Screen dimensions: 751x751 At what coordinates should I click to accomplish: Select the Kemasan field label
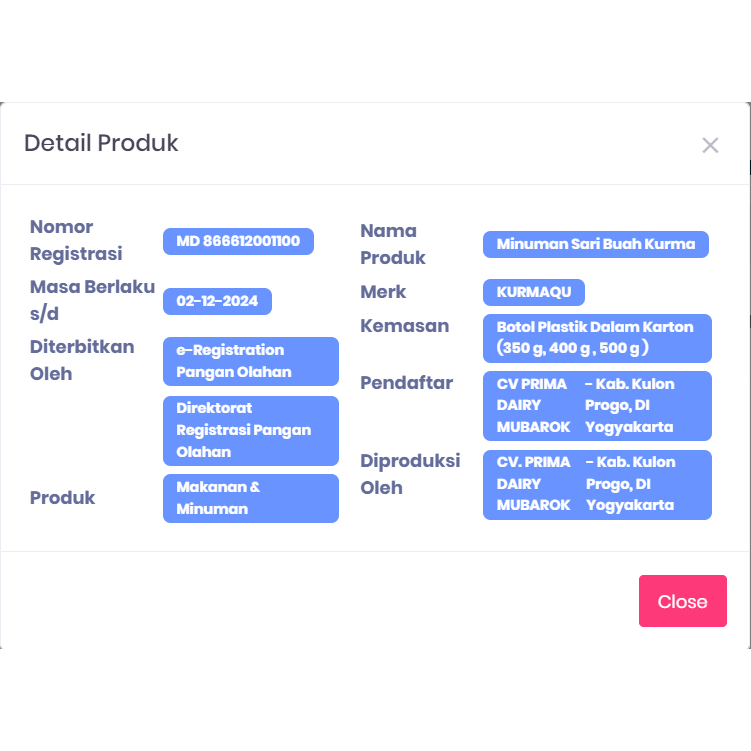point(405,326)
